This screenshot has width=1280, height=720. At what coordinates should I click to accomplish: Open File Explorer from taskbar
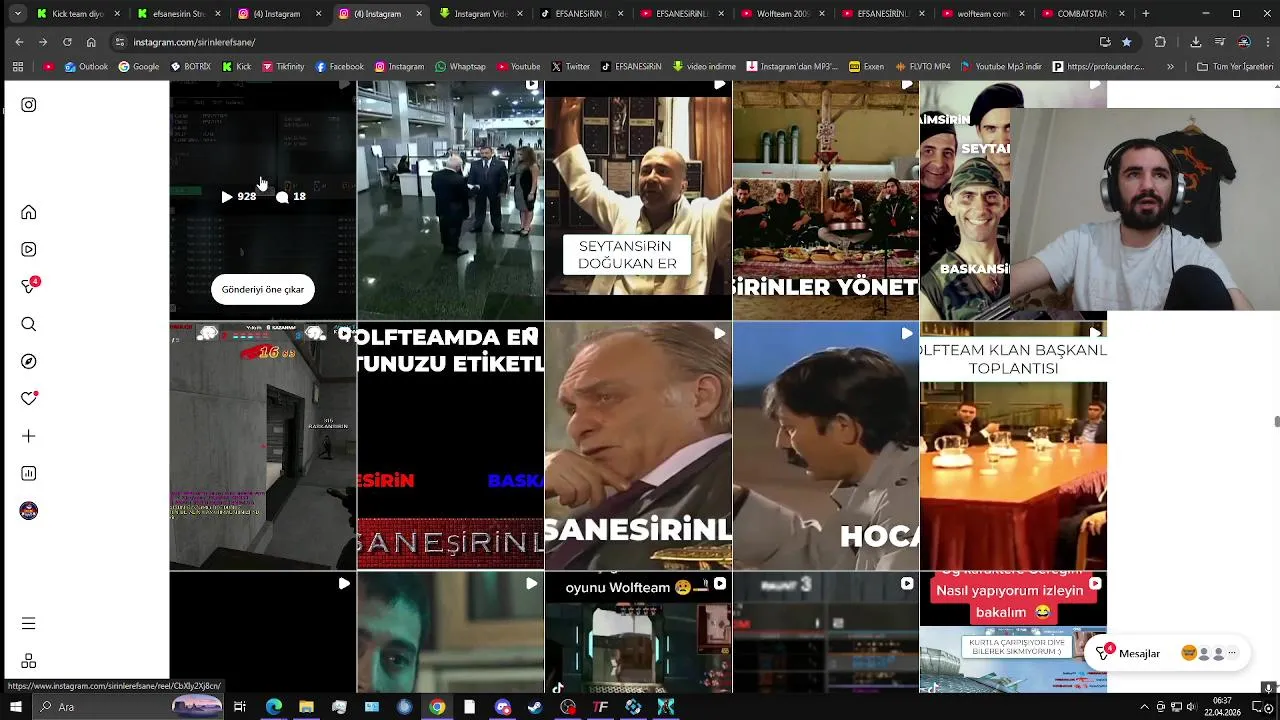[x=306, y=707]
